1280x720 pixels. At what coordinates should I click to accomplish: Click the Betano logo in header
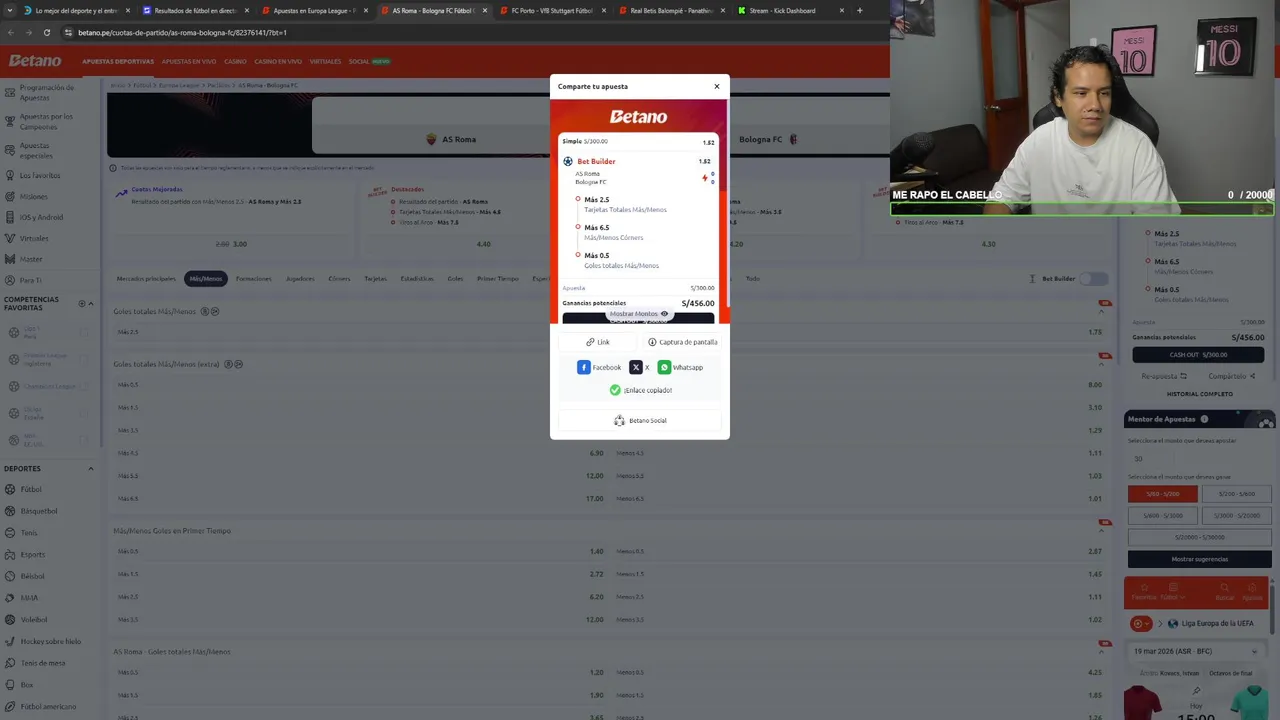pyautogui.click(x=36, y=61)
